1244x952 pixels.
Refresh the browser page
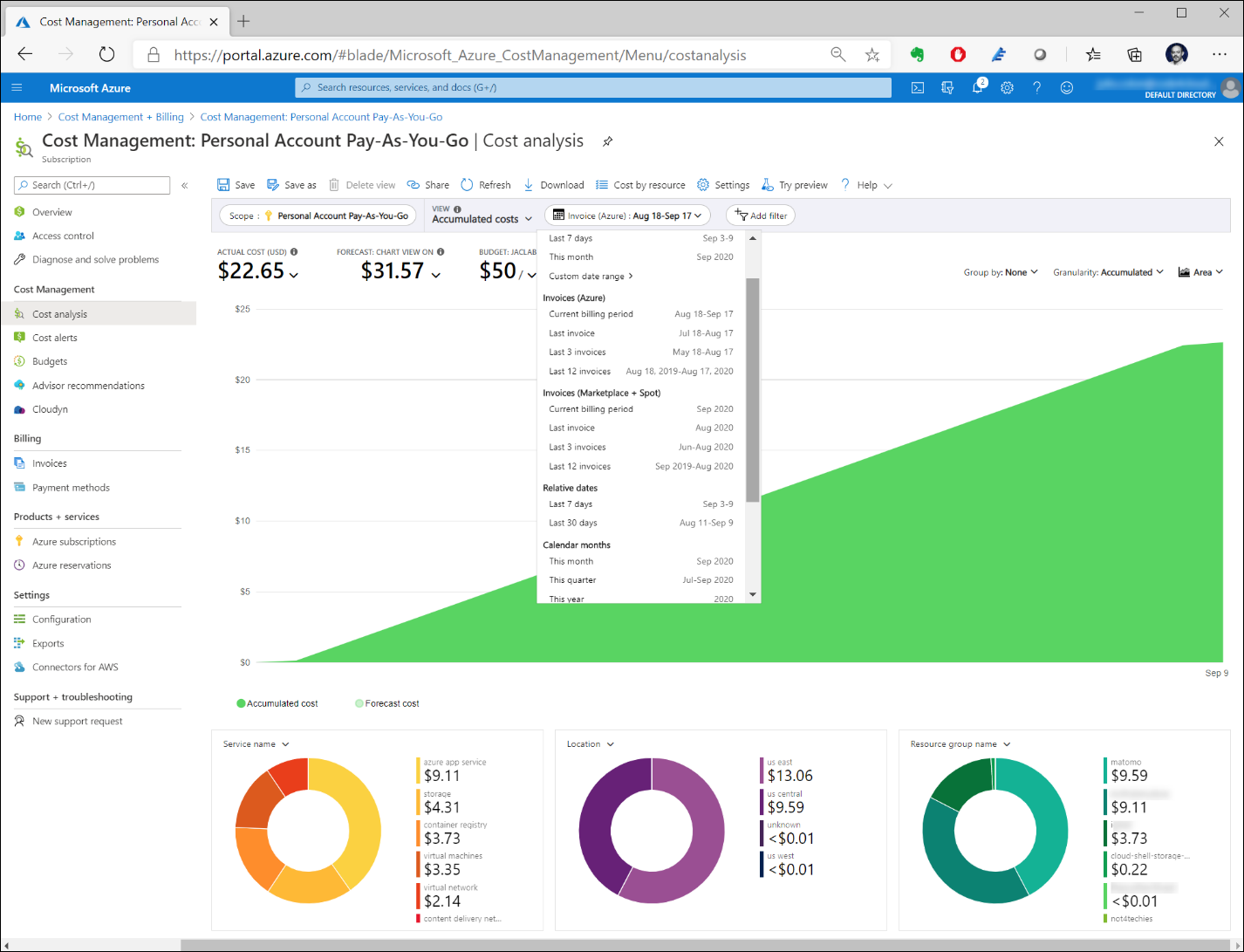coord(106,55)
